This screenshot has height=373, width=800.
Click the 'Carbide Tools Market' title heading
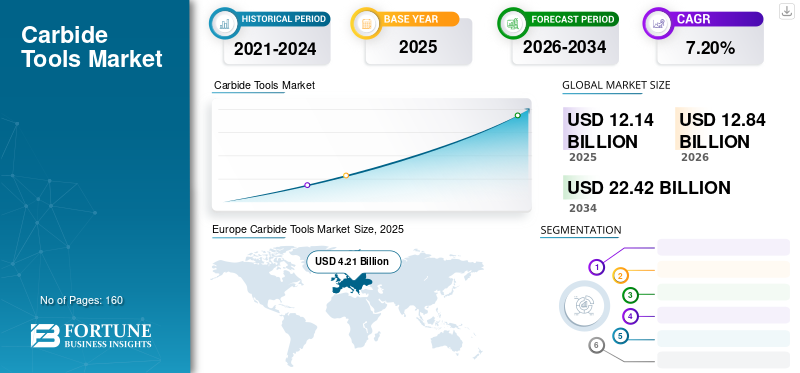coord(92,47)
